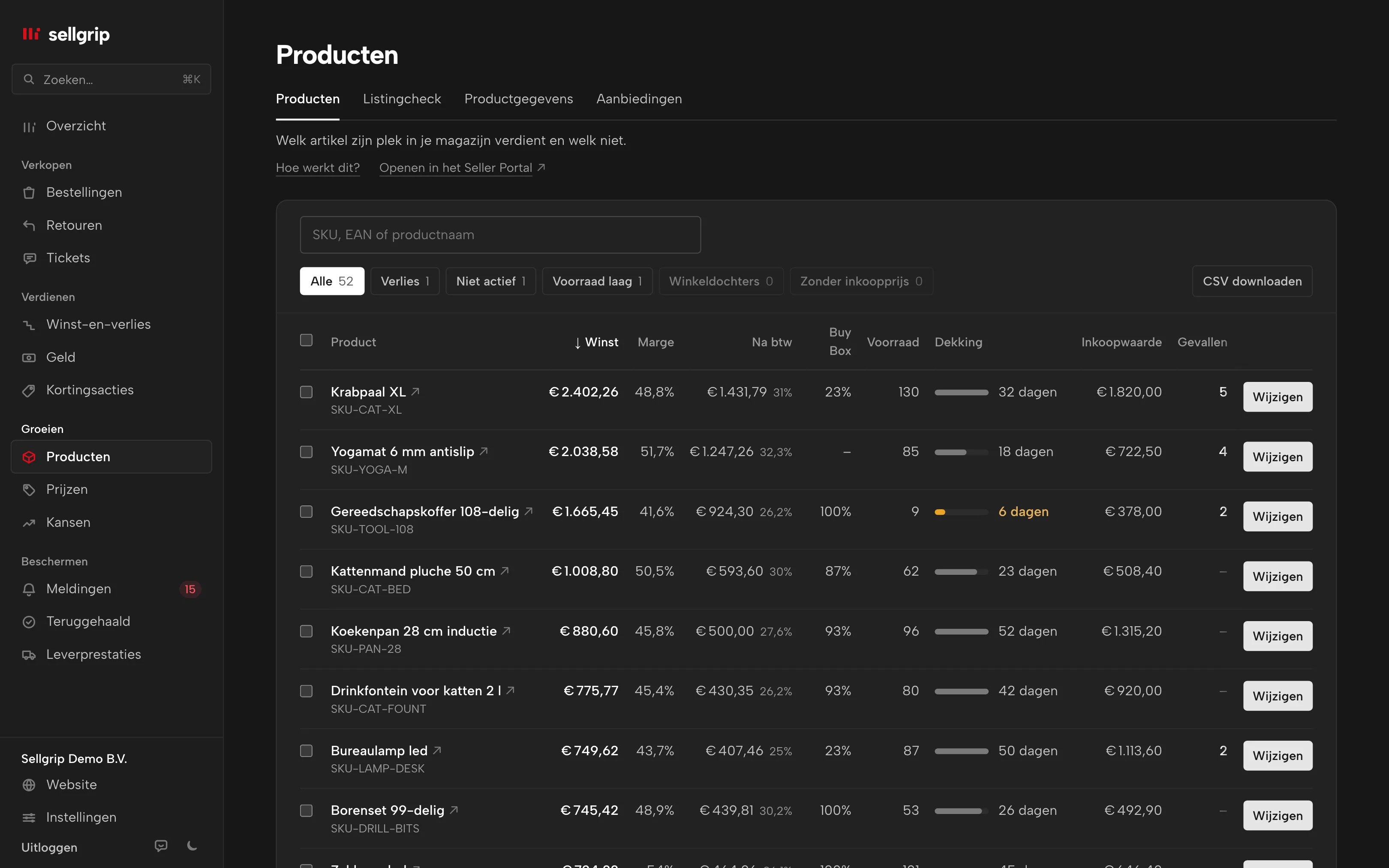Select the Yogamat 6 mm antislip checkbox
Screen dimensions: 1389x868
[x=307, y=452]
